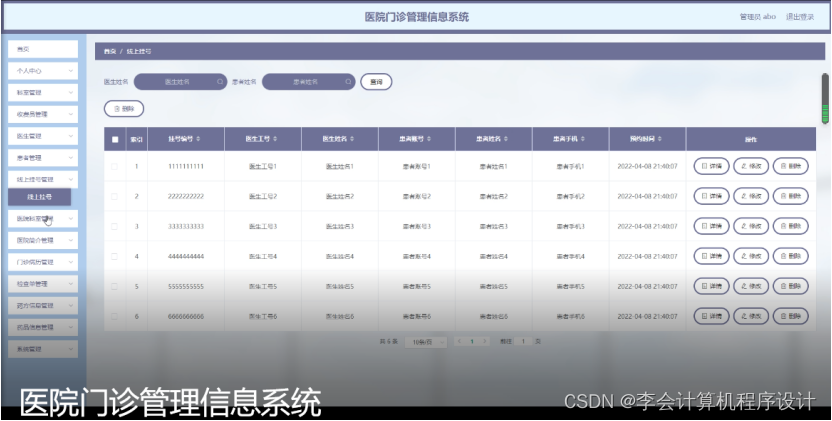
Task: Expand 门诊病历管理 in the sidebar
Action: (43, 262)
